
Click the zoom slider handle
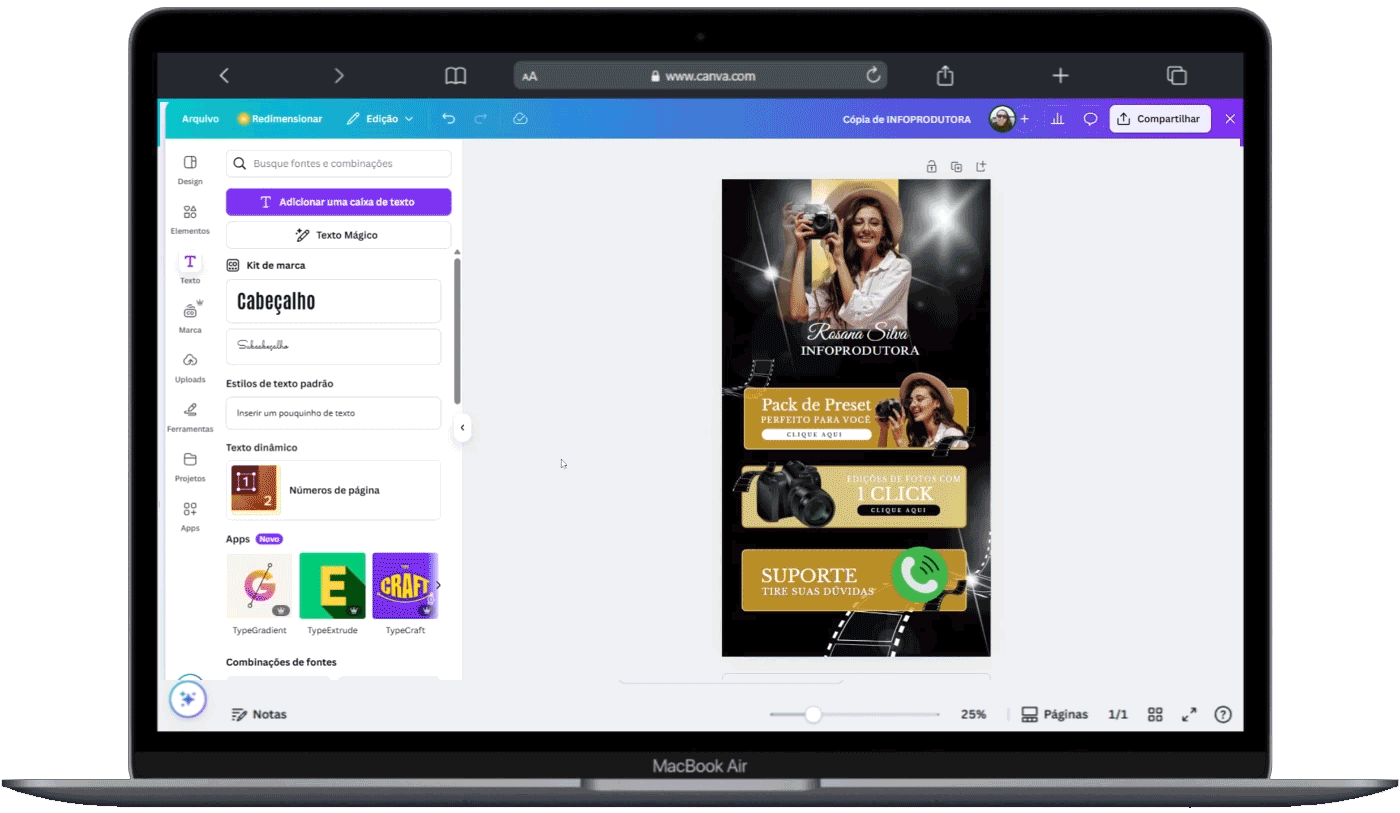[x=813, y=714]
